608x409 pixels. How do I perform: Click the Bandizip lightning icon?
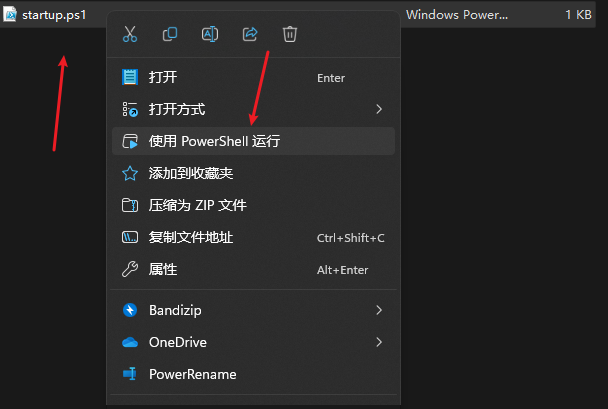130,310
